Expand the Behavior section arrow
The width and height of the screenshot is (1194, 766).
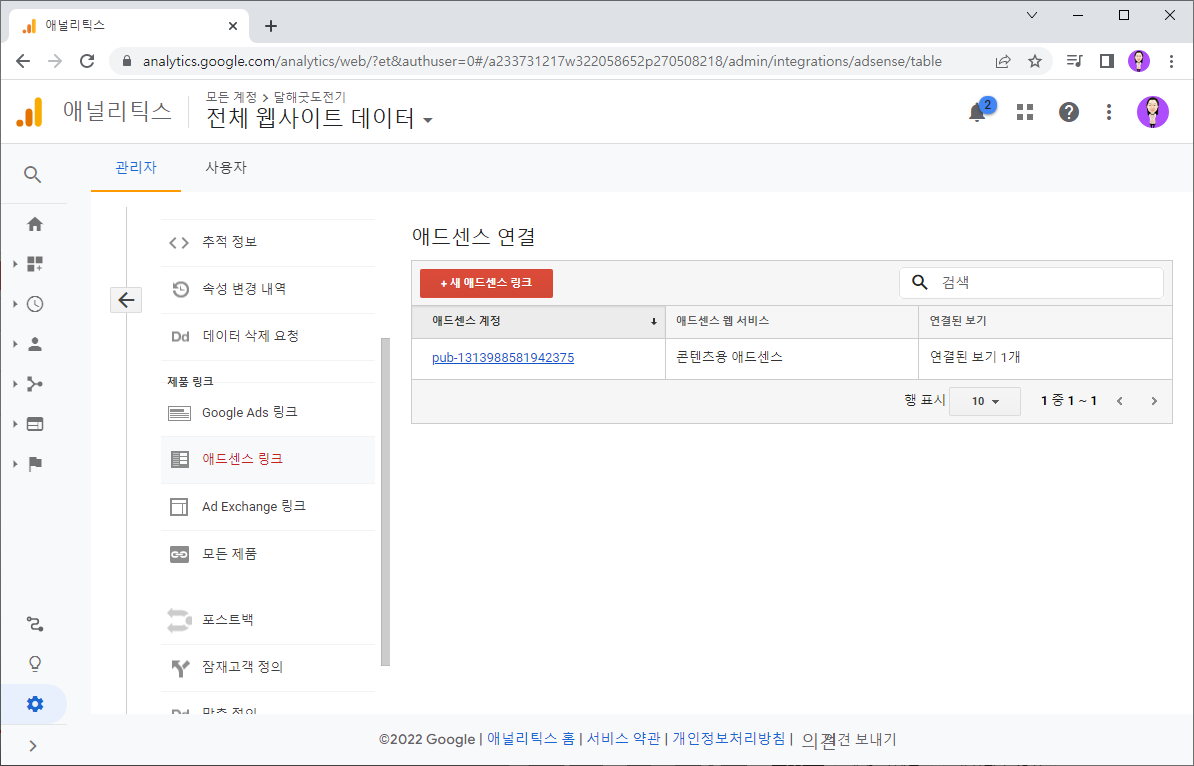(15, 424)
